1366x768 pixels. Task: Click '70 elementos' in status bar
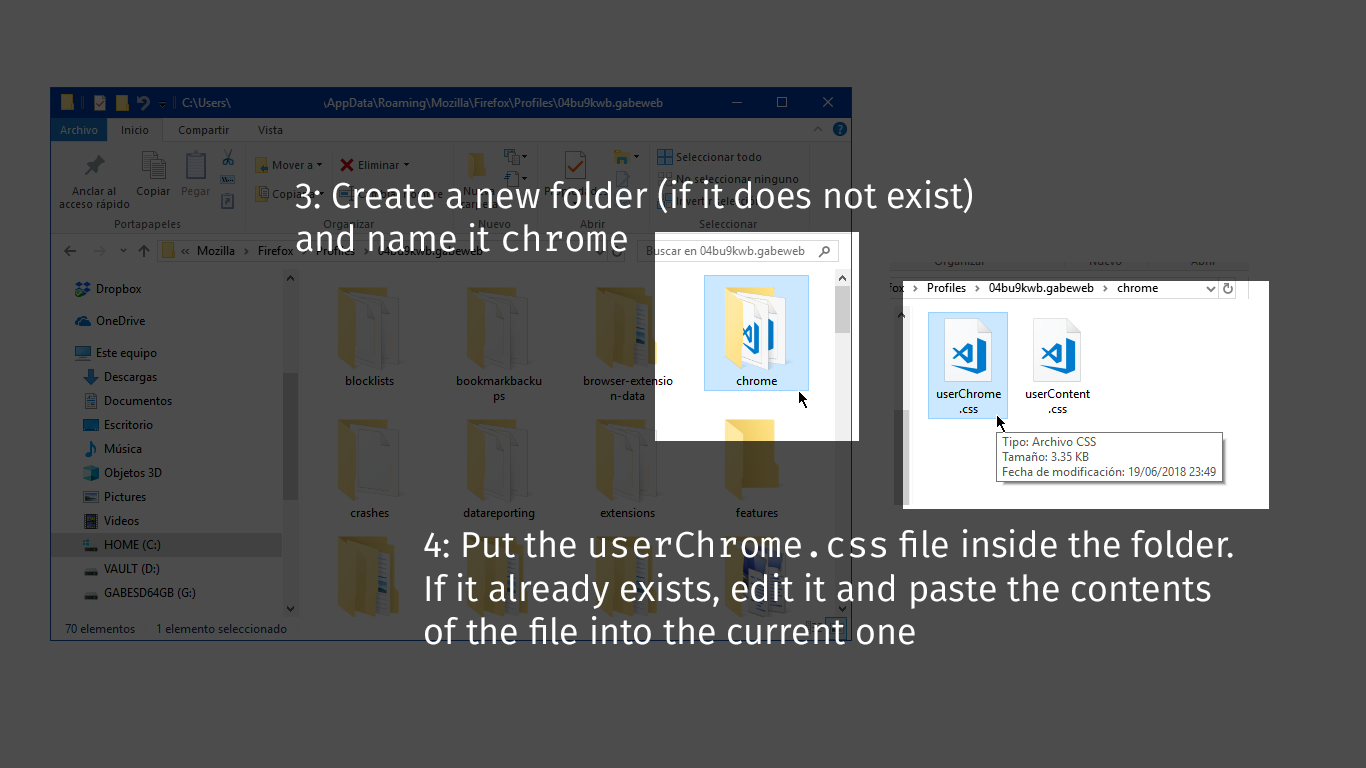100,629
